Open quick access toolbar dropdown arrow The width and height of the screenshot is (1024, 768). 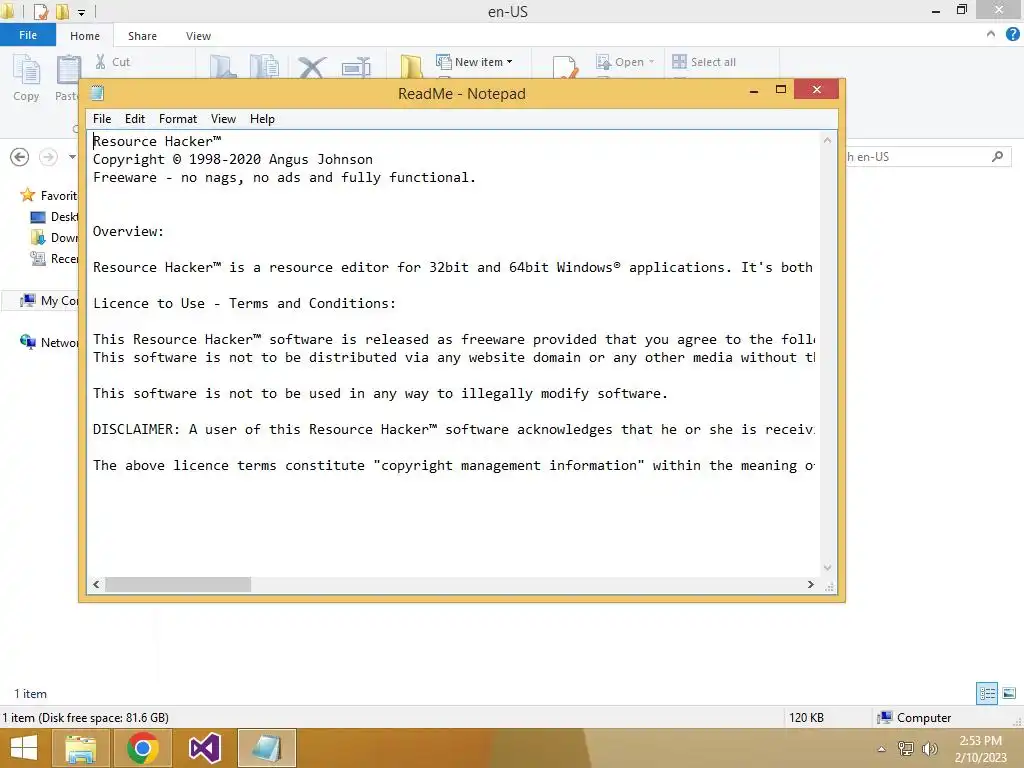[x=81, y=12]
